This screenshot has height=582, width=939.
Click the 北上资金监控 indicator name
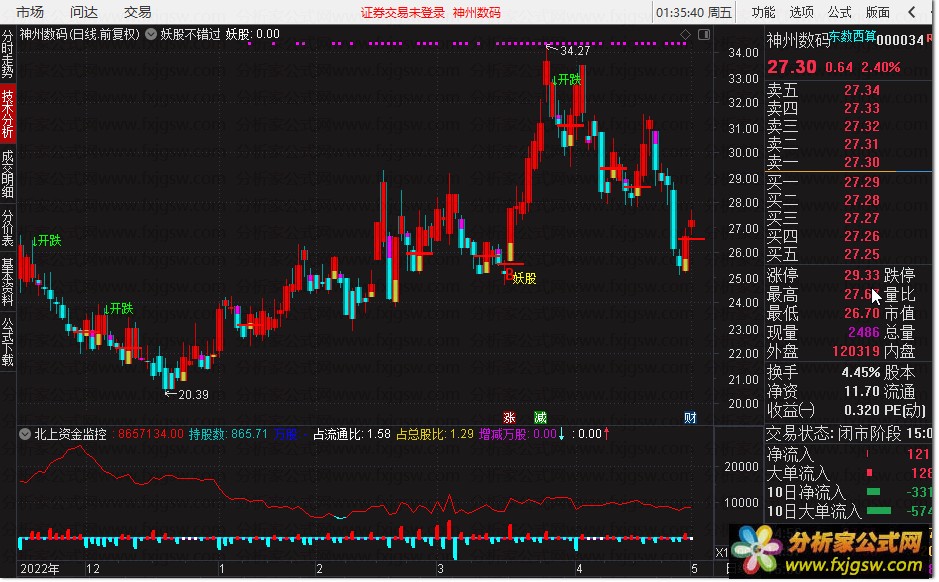tap(70, 434)
